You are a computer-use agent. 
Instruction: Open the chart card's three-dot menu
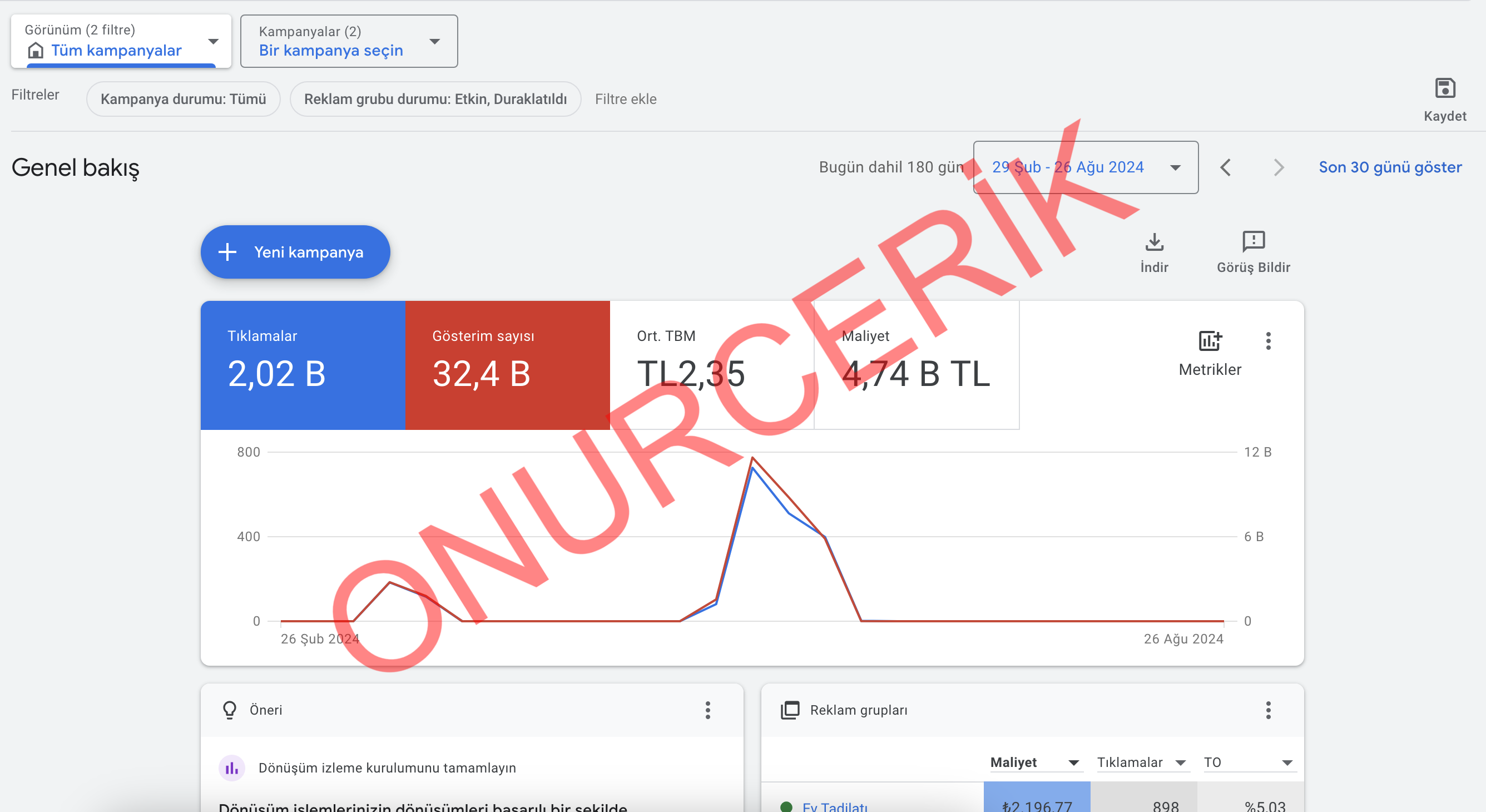(x=1268, y=341)
